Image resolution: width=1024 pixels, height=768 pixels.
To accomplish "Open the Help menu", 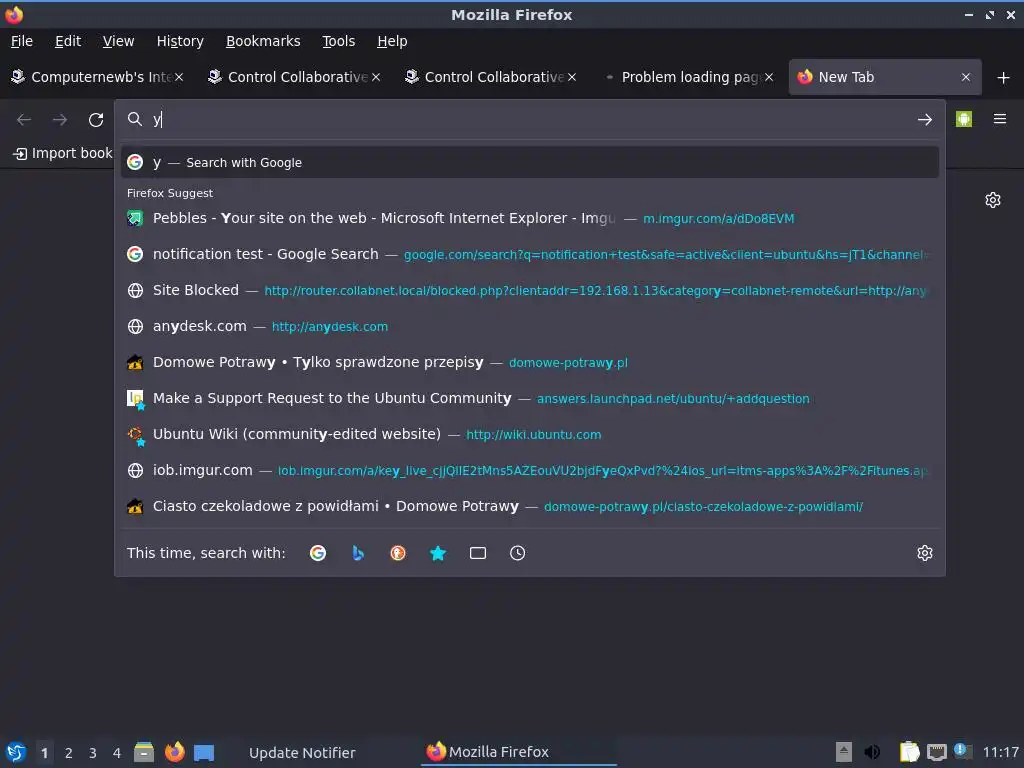I will (392, 41).
